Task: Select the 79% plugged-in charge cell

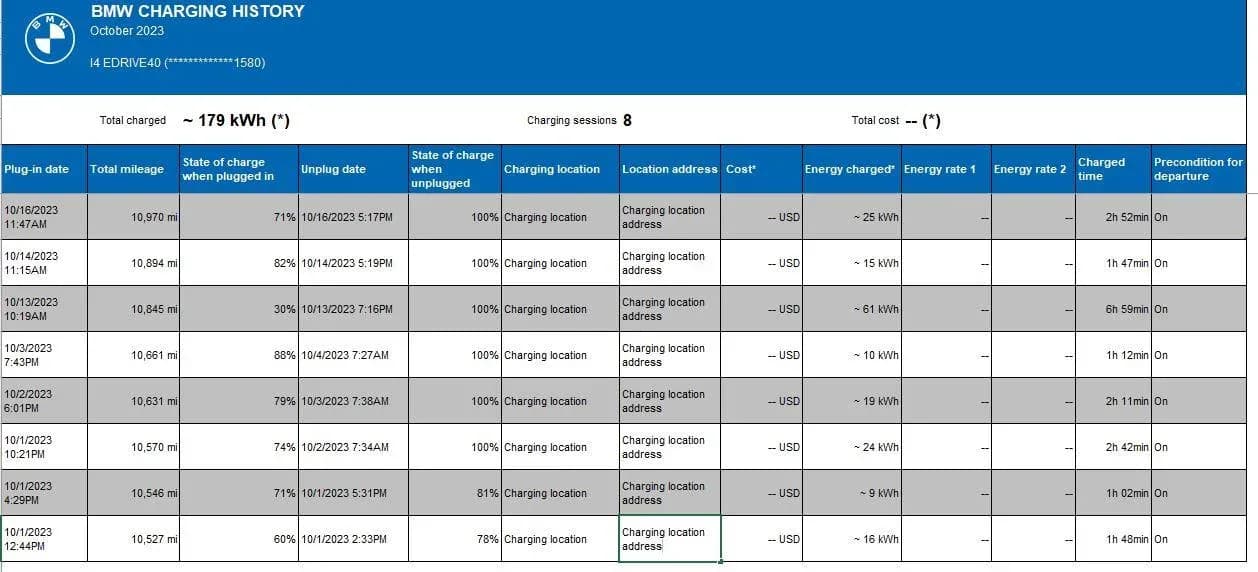Action: click(x=239, y=401)
